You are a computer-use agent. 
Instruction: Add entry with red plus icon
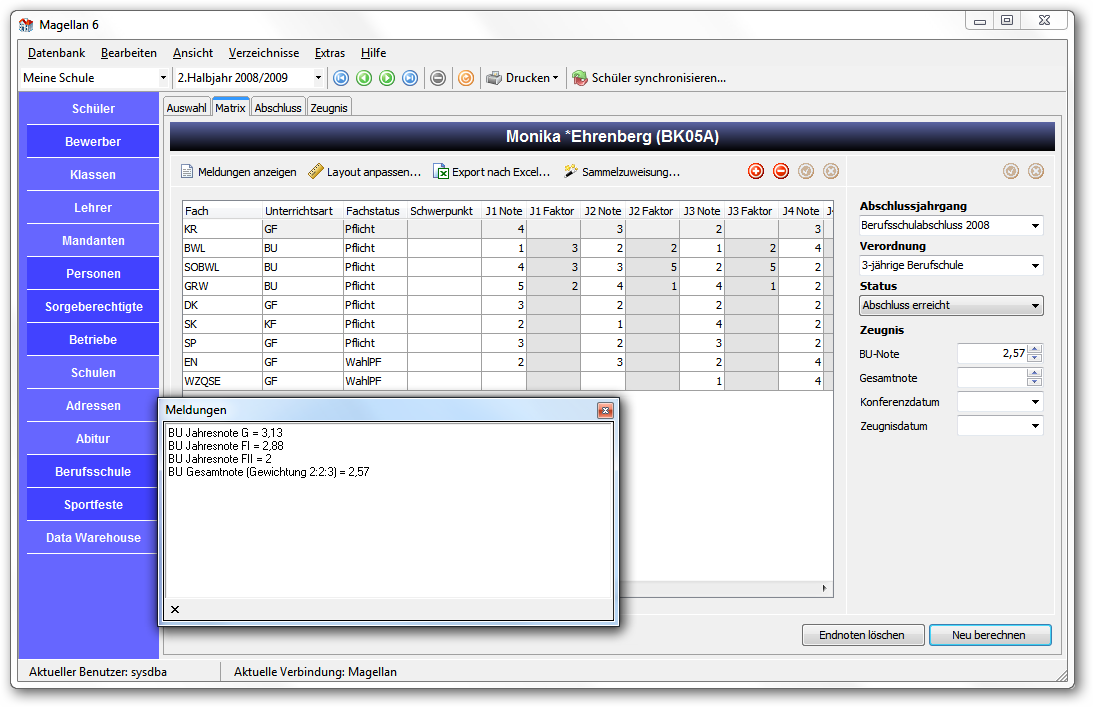coord(756,171)
